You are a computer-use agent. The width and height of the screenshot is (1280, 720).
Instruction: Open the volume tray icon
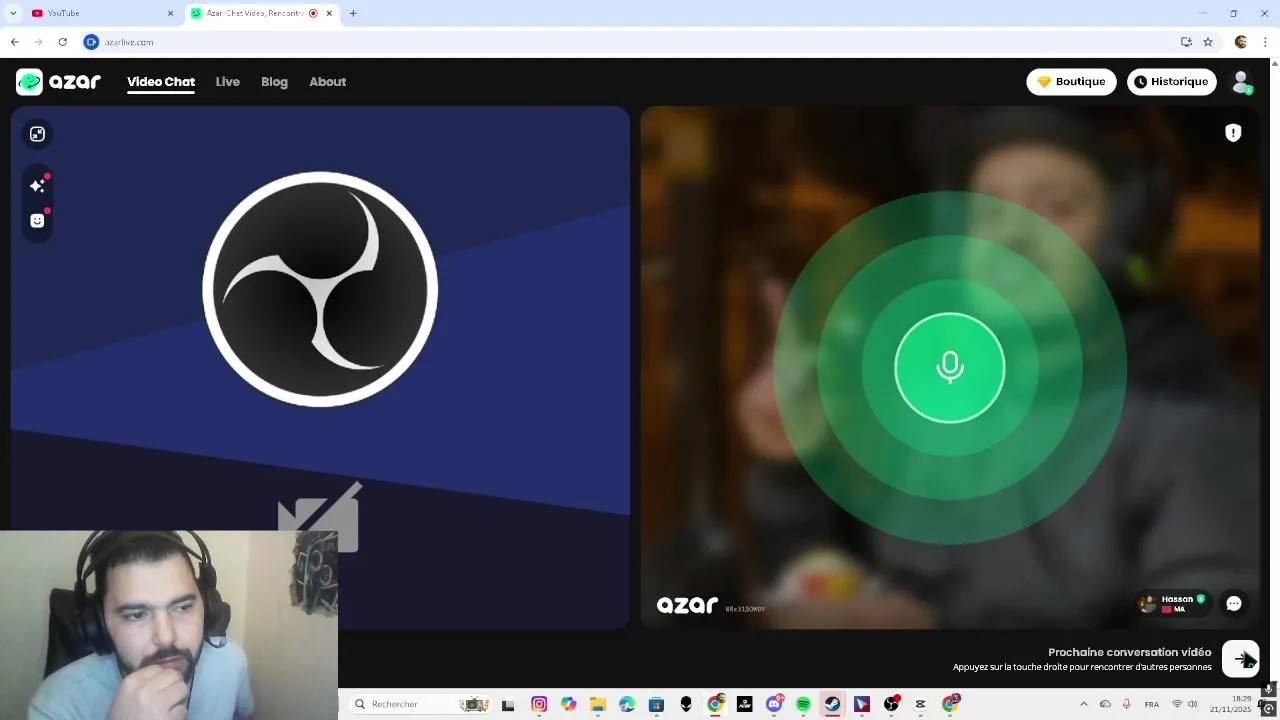pos(1192,705)
